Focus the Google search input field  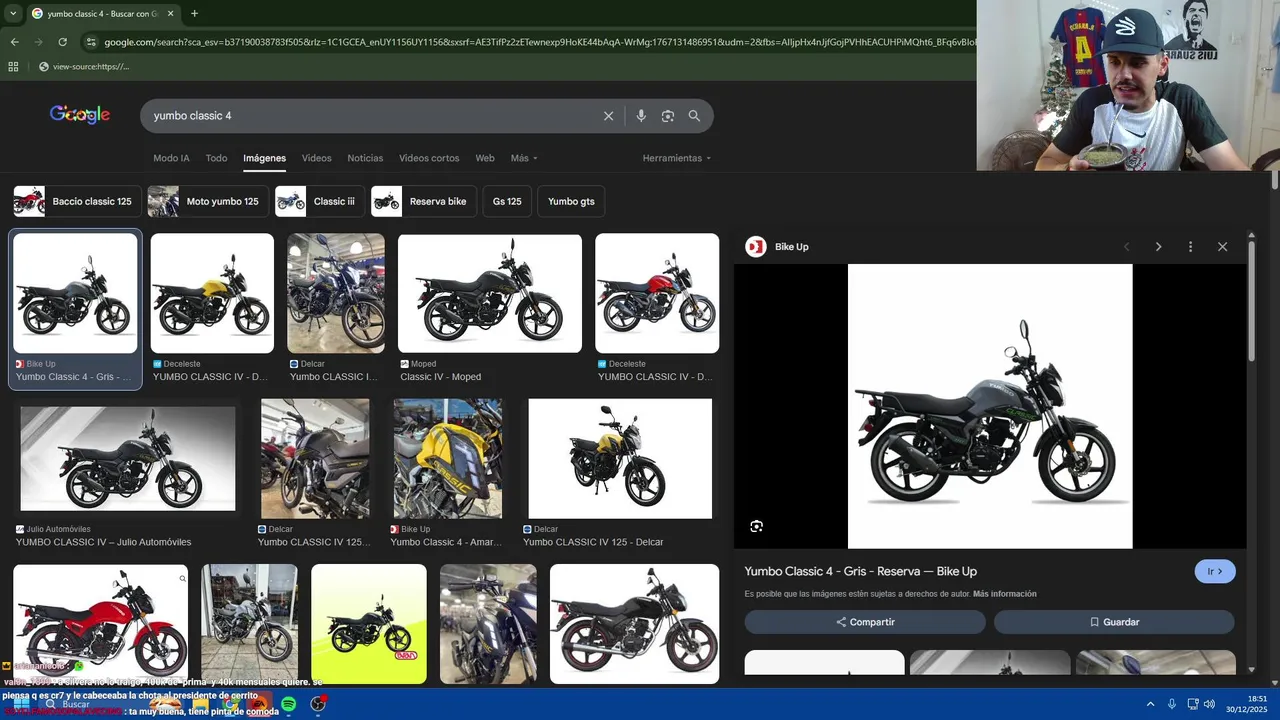pos(370,116)
